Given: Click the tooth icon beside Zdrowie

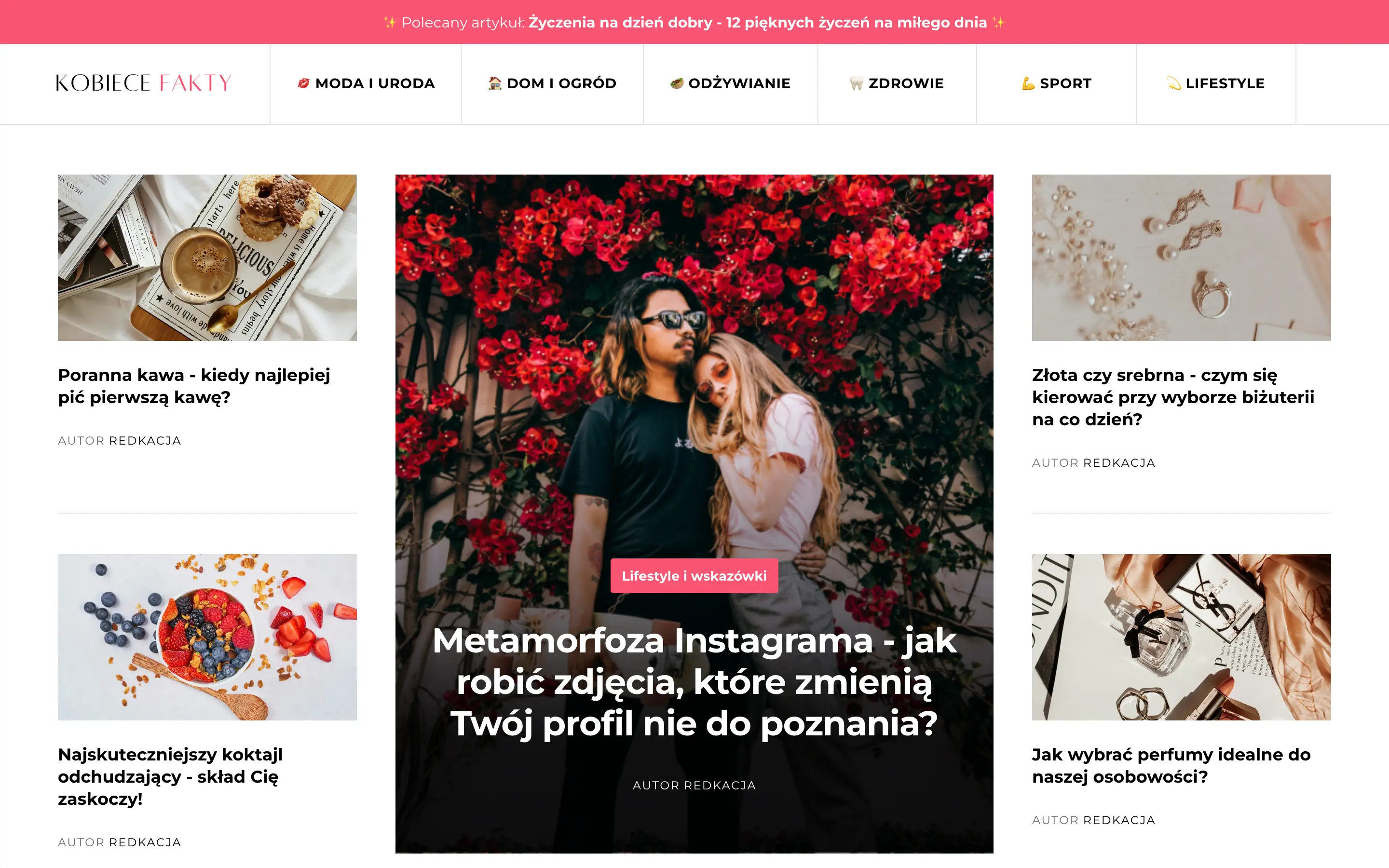Looking at the screenshot, I should [x=857, y=83].
